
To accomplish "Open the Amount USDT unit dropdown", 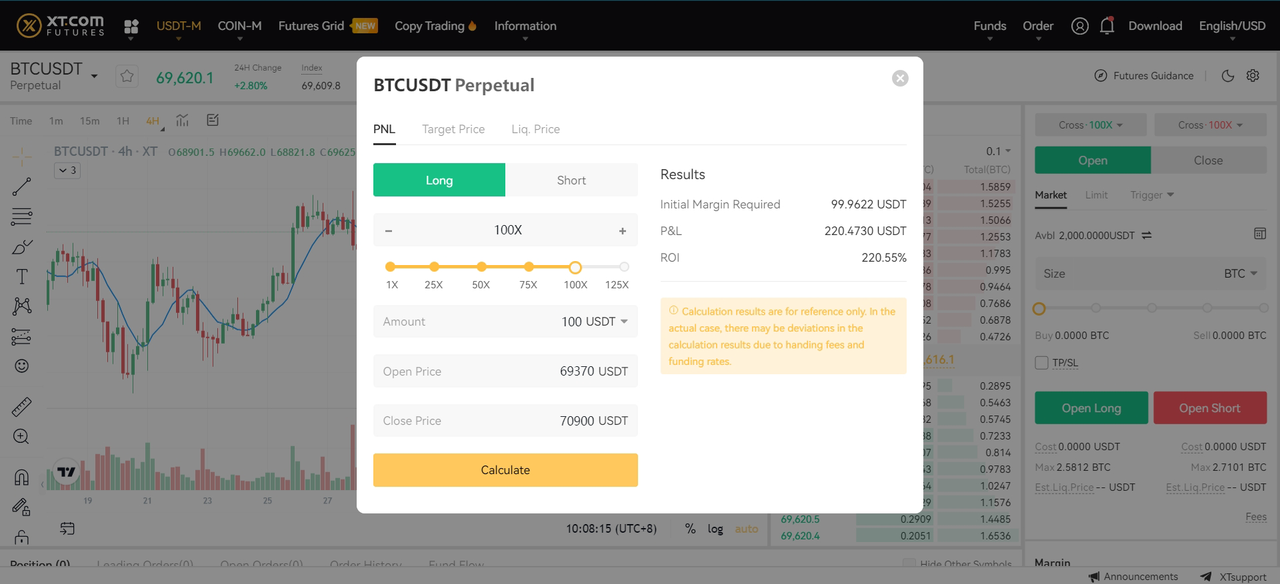I will (x=624, y=322).
